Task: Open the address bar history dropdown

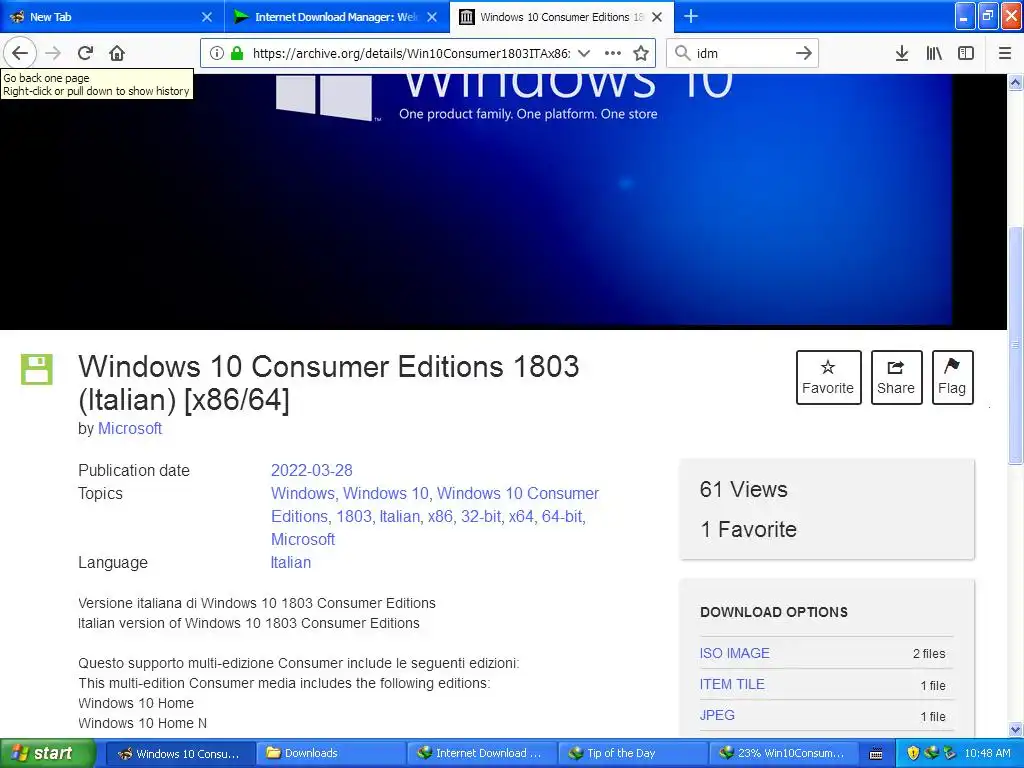Action: (x=584, y=53)
